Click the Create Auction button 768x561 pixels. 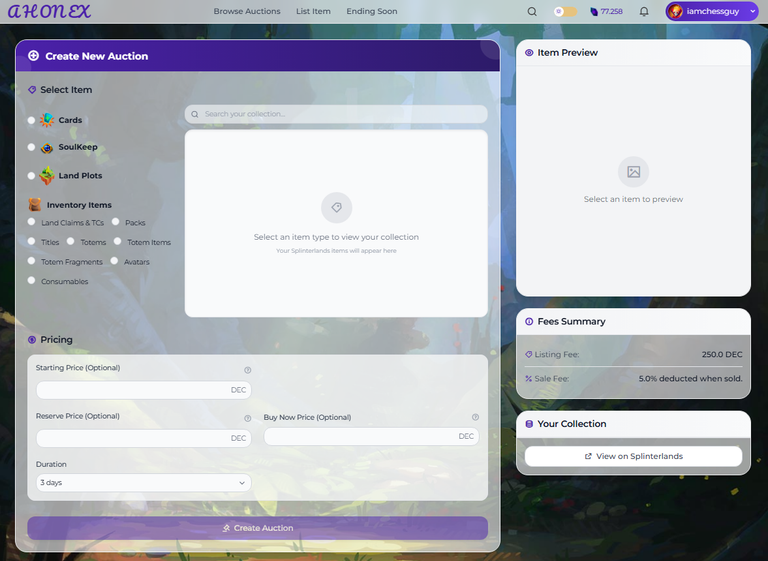258,528
